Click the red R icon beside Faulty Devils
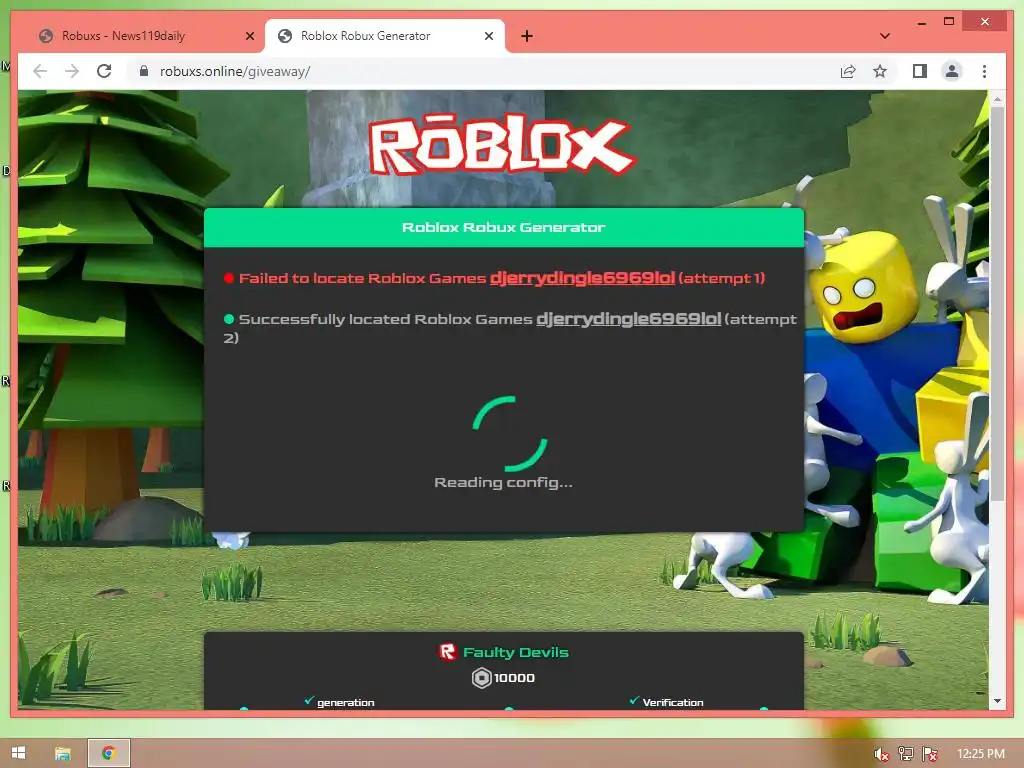1024x768 pixels. tap(447, 652)
